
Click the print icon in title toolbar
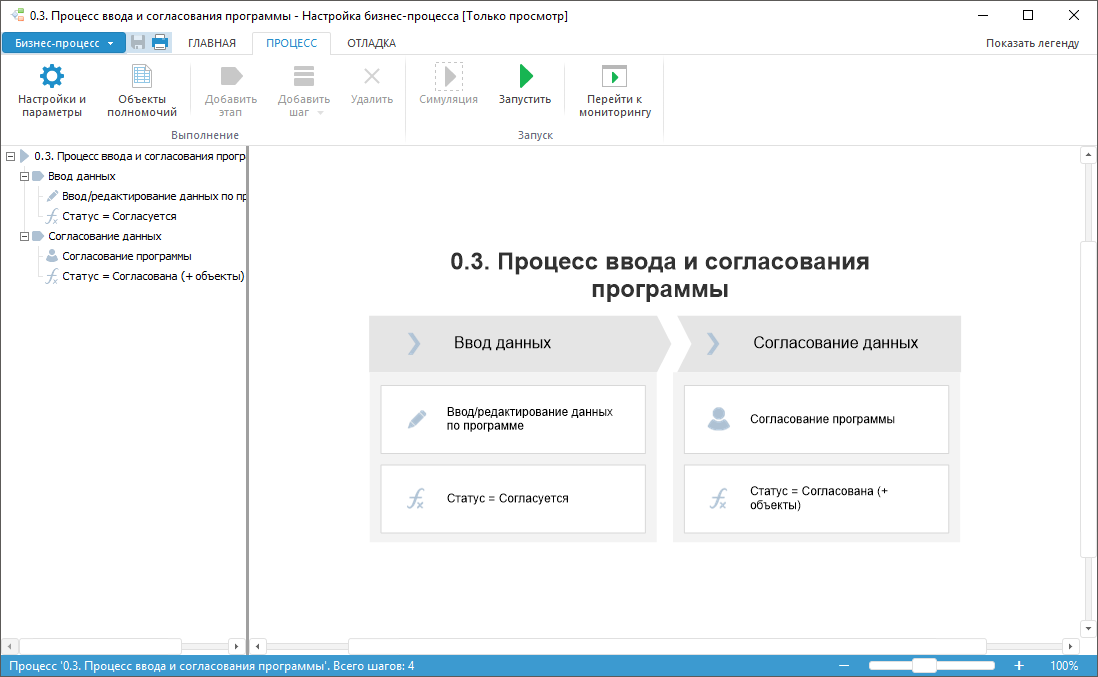pyautogui.click(x=160, y=42)
